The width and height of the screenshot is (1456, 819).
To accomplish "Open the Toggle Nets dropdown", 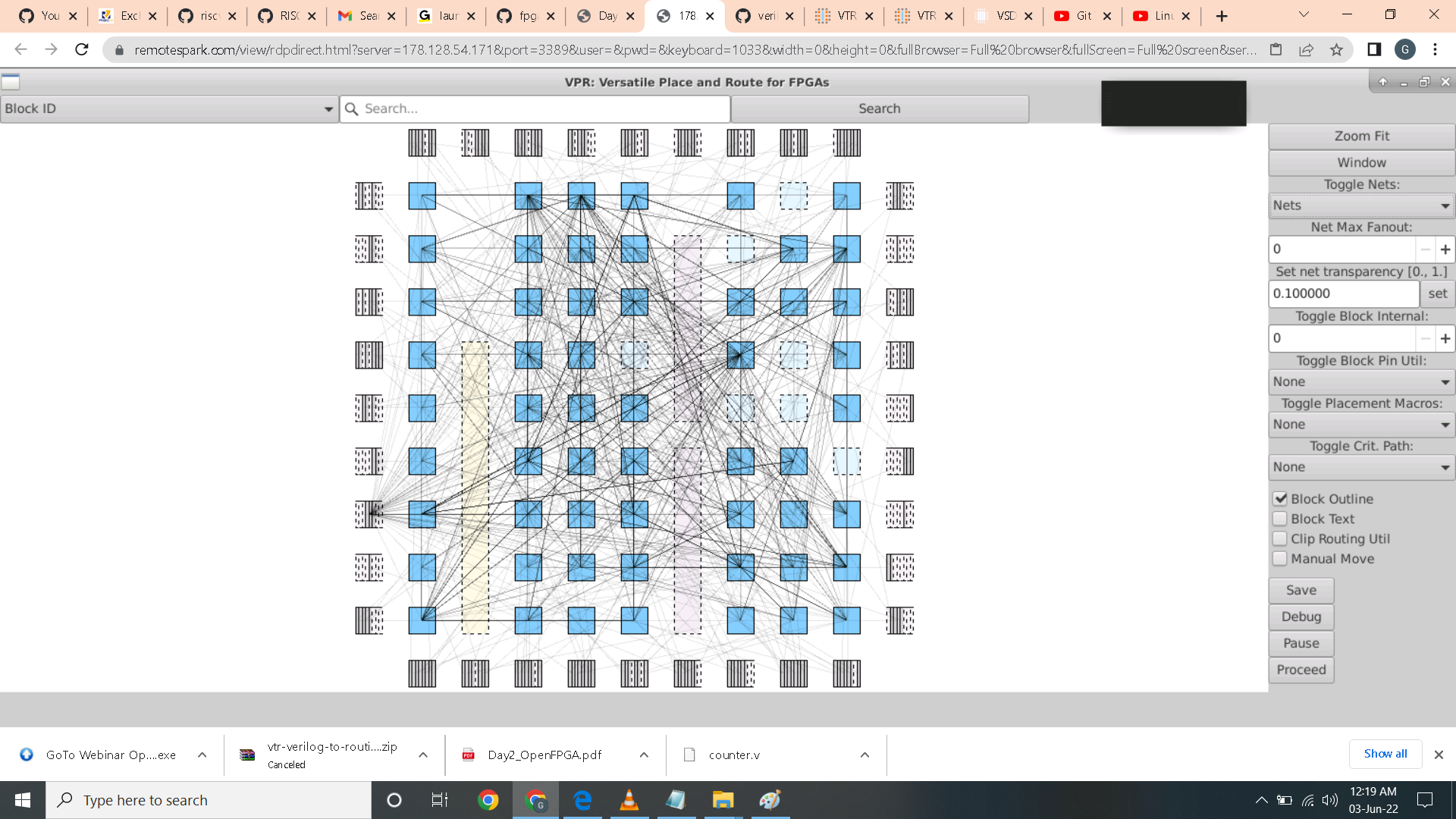I will 1360,206.
